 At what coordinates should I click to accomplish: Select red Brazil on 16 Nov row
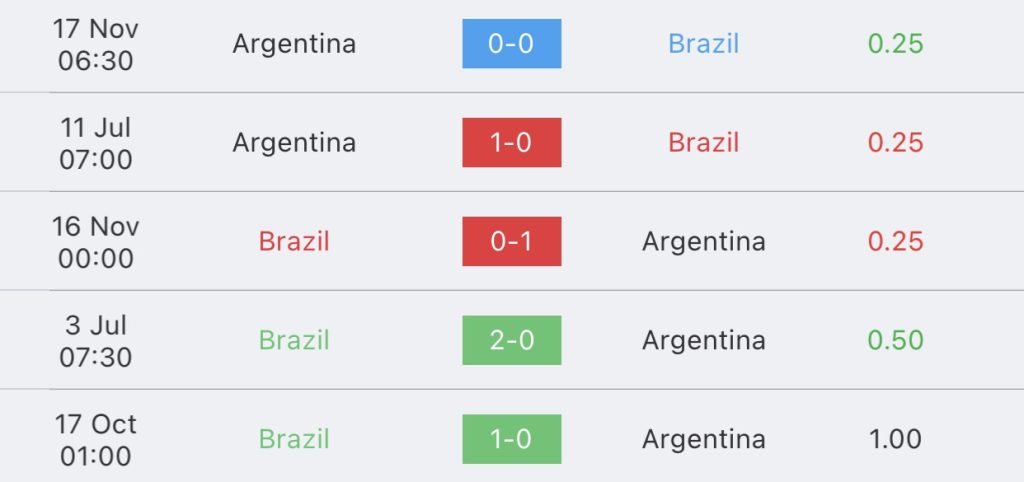[294, 241]
